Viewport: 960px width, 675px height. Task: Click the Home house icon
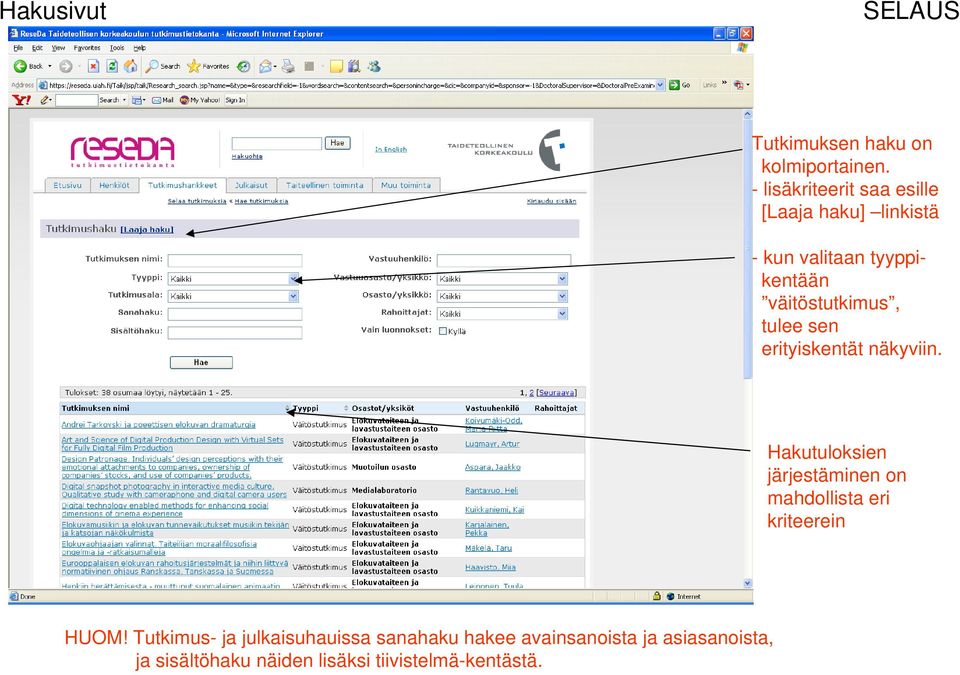130,66
